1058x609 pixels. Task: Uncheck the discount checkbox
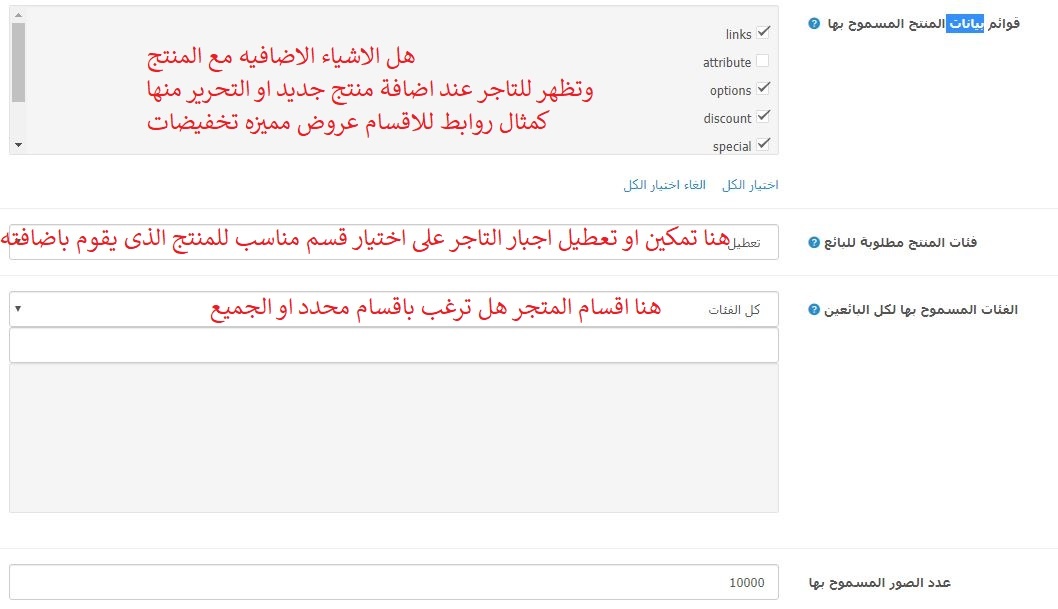(764, 117)
